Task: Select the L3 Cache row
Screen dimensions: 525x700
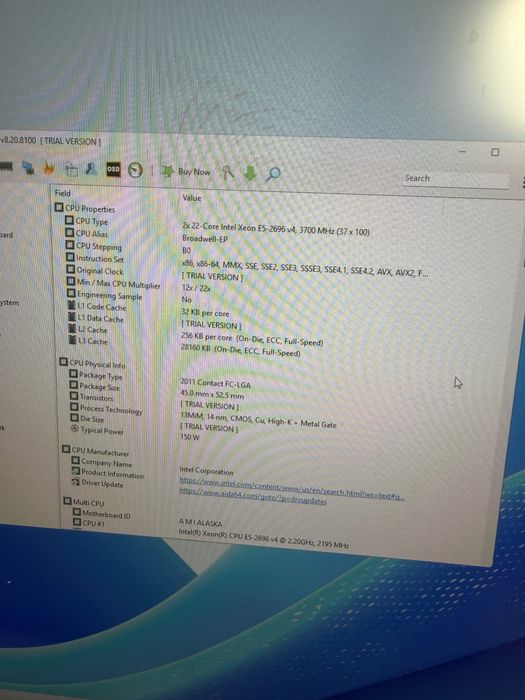Action: click(89, 341)
